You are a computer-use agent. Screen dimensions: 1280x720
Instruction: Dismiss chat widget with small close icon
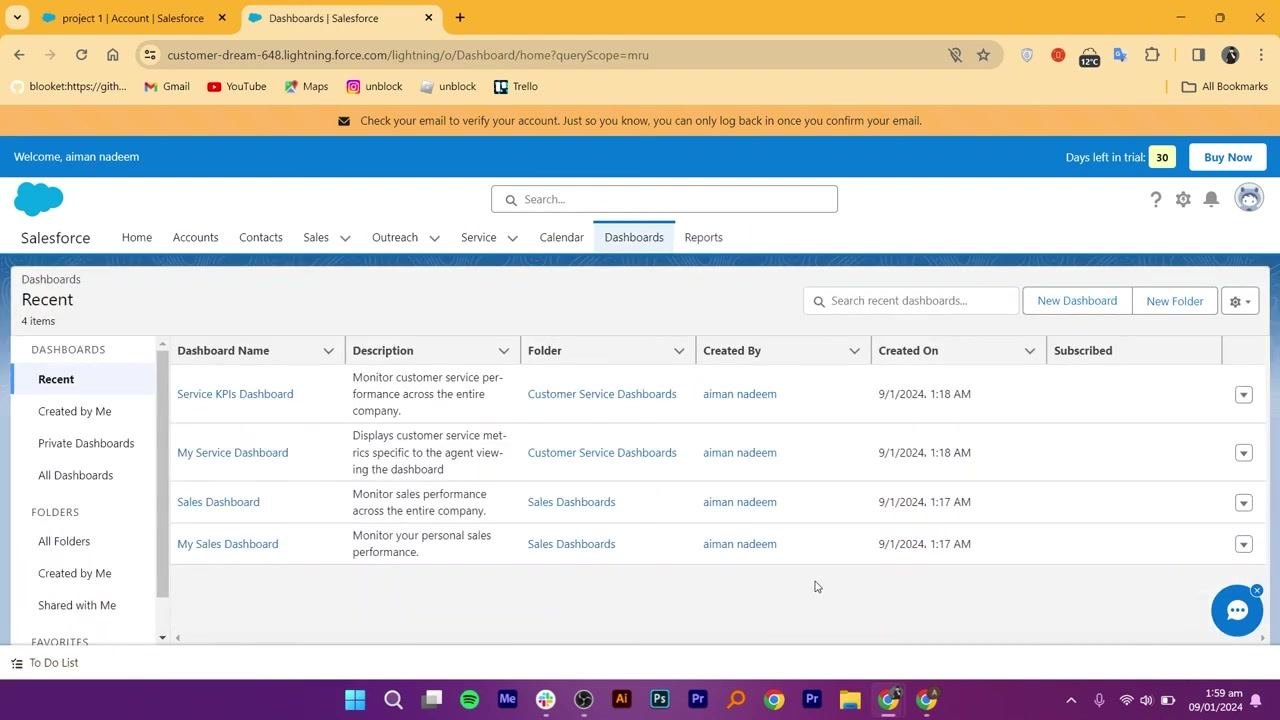(1257, 590)
